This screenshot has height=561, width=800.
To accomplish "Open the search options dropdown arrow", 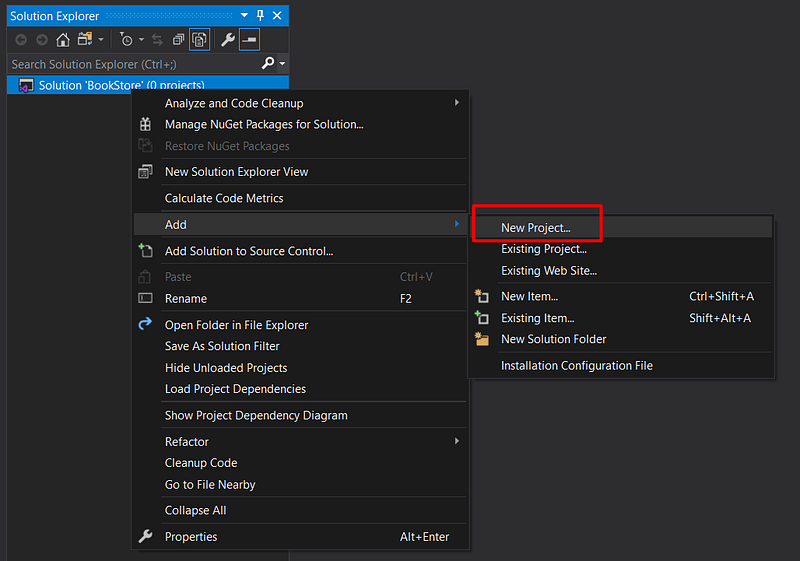I will click(x=282, y=64).
